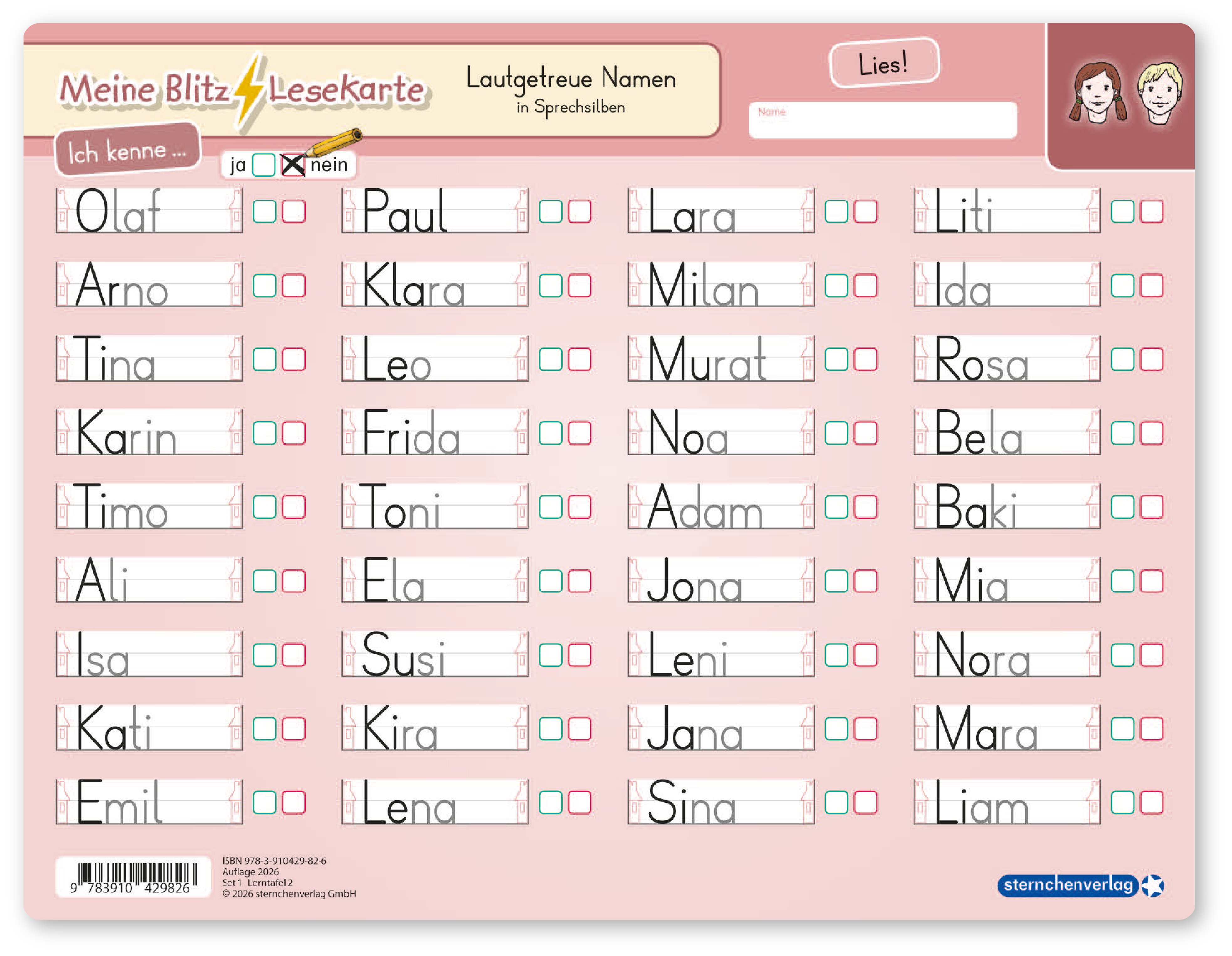This screenshot has height=956, width=1232.
Task: Click the girl with pigtails face
Action: tap(1097, 93)
